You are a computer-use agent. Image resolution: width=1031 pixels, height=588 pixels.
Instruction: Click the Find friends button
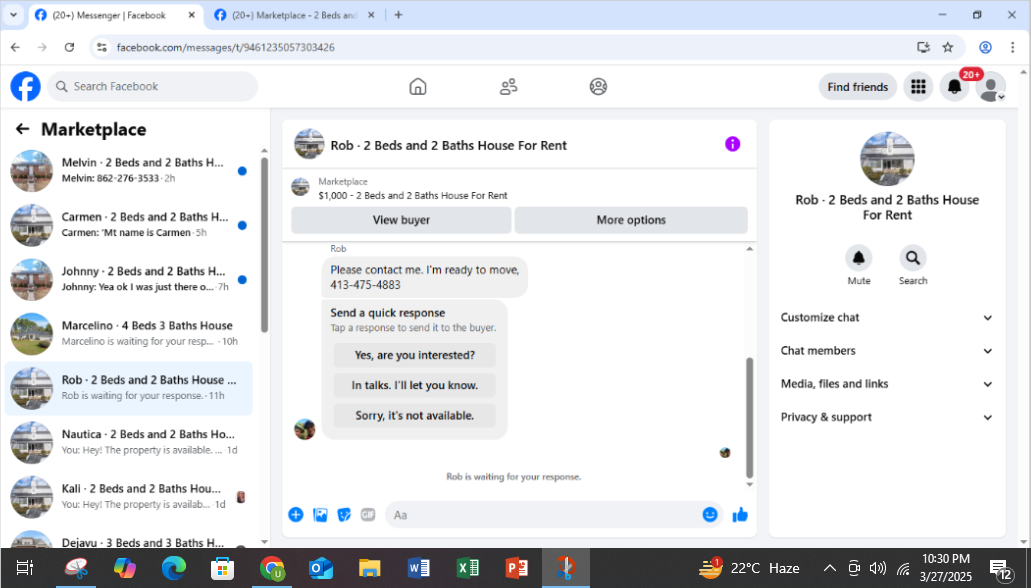(x=857, y=87)
